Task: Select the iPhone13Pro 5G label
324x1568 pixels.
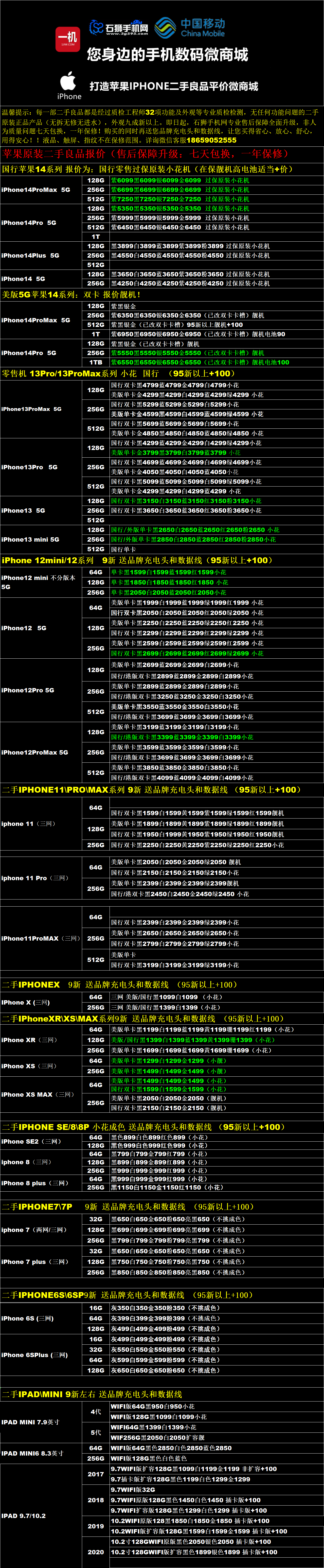Action: [x=30, y=468]
